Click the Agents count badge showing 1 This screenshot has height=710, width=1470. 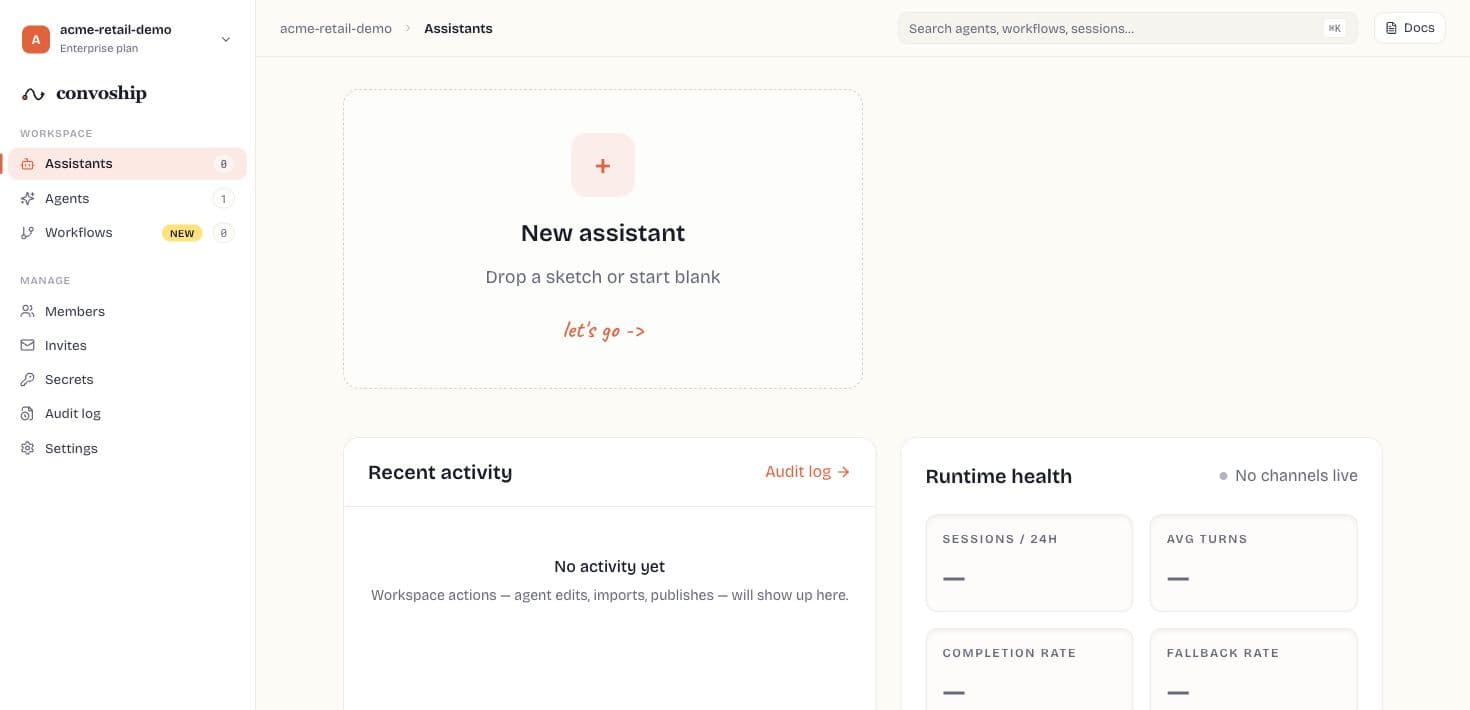pos(223,199)
